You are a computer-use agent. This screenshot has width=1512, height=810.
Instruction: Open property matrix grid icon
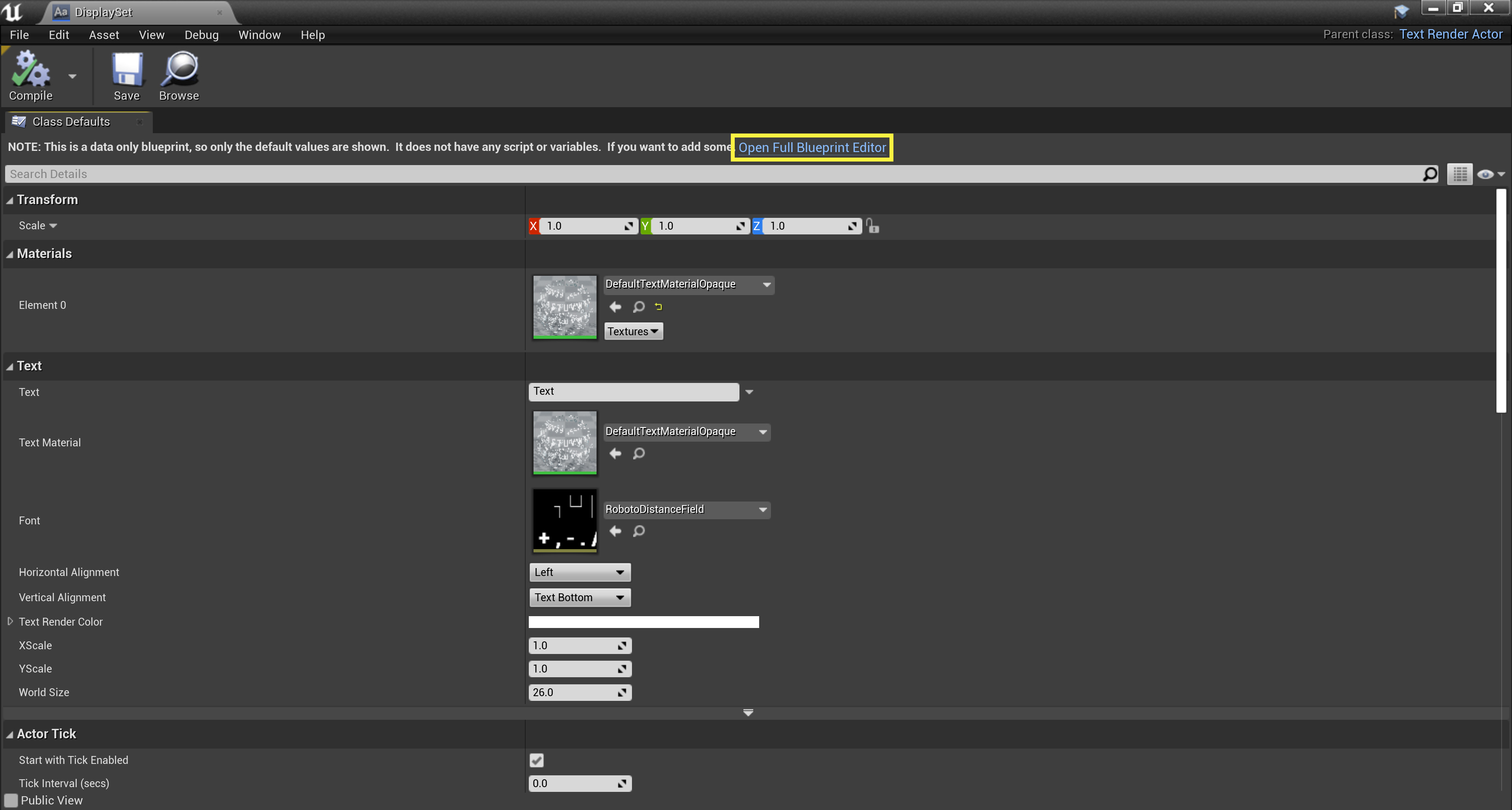pos(1460,174)
